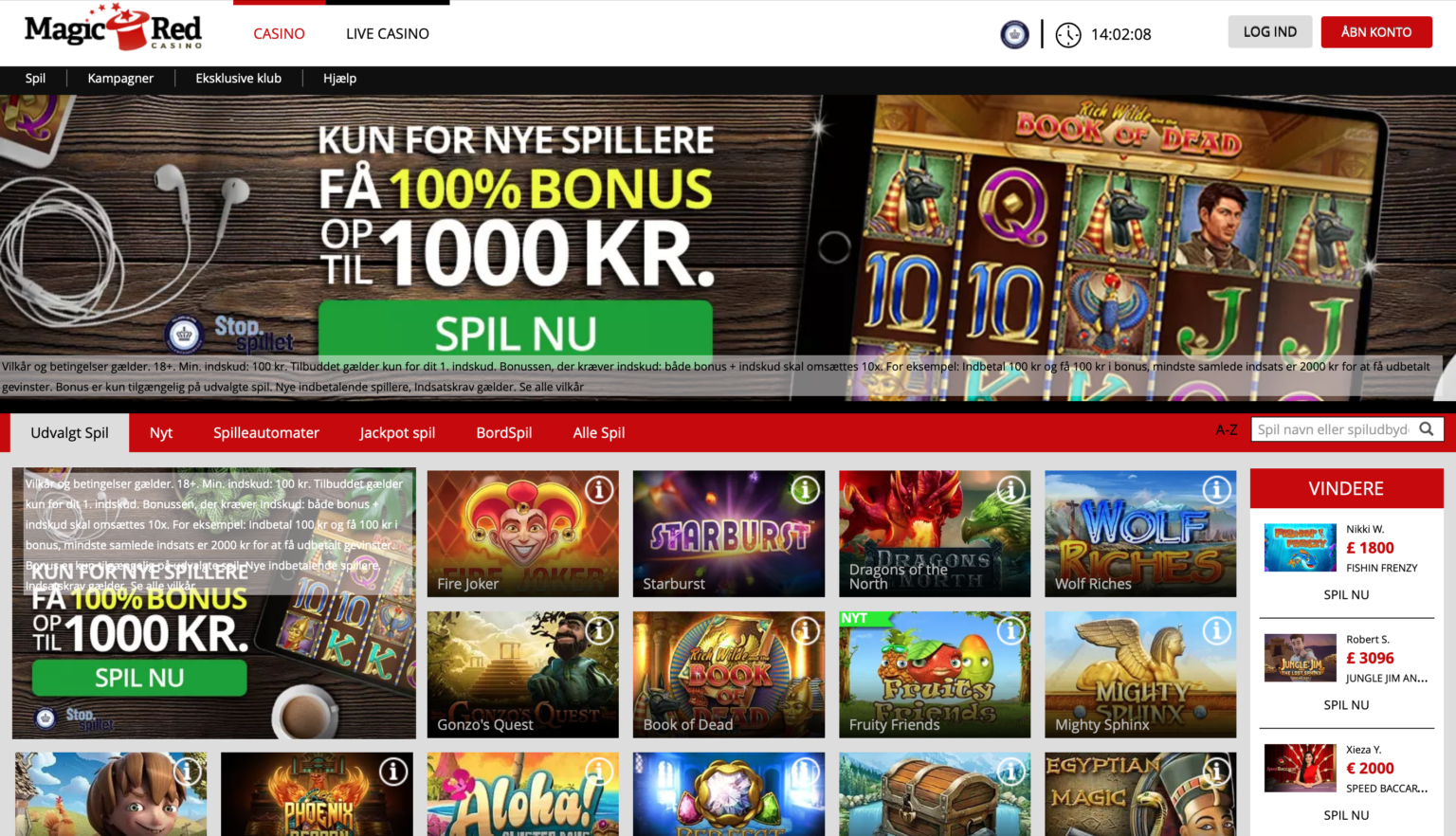Click Magic Red Casino logo

point(113,28)
